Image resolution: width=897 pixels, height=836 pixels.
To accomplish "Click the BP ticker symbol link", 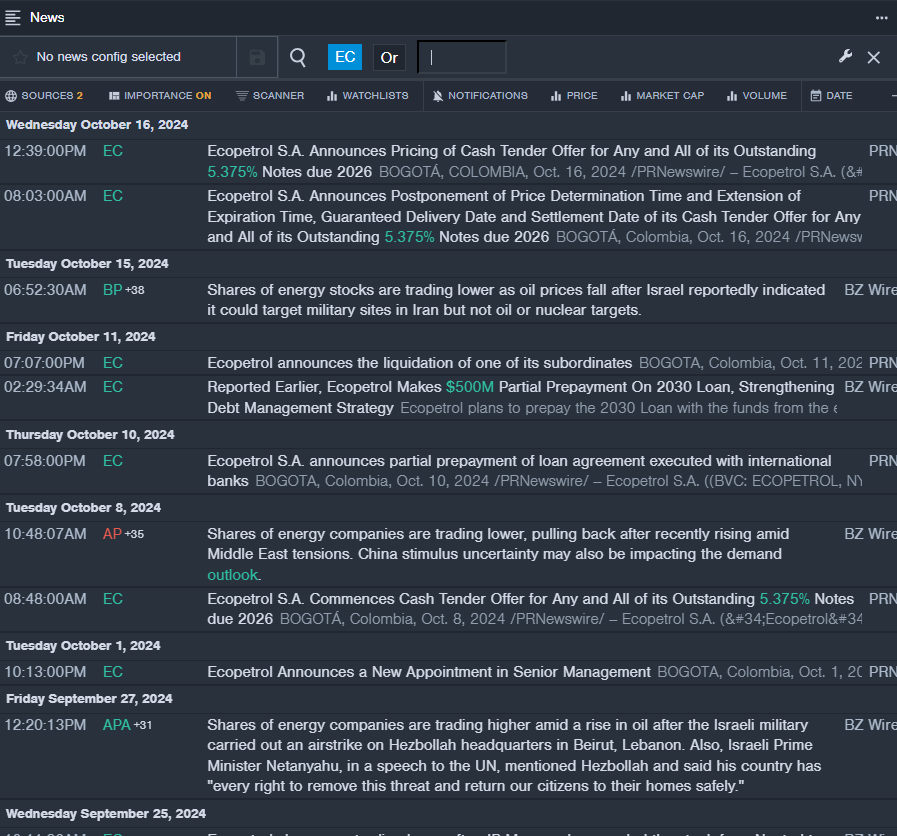I will click(x=112, y=290).
